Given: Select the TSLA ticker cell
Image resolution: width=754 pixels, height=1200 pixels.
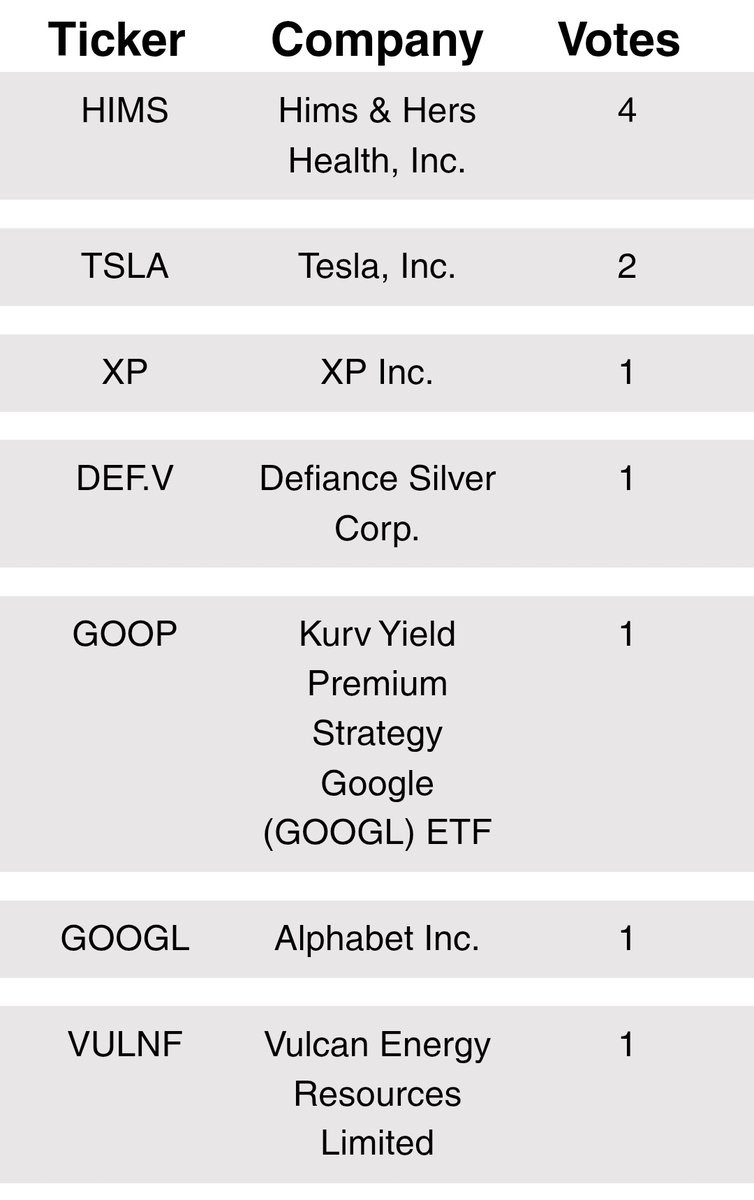Looking at the screenshot, I should (x=125, y=267).
